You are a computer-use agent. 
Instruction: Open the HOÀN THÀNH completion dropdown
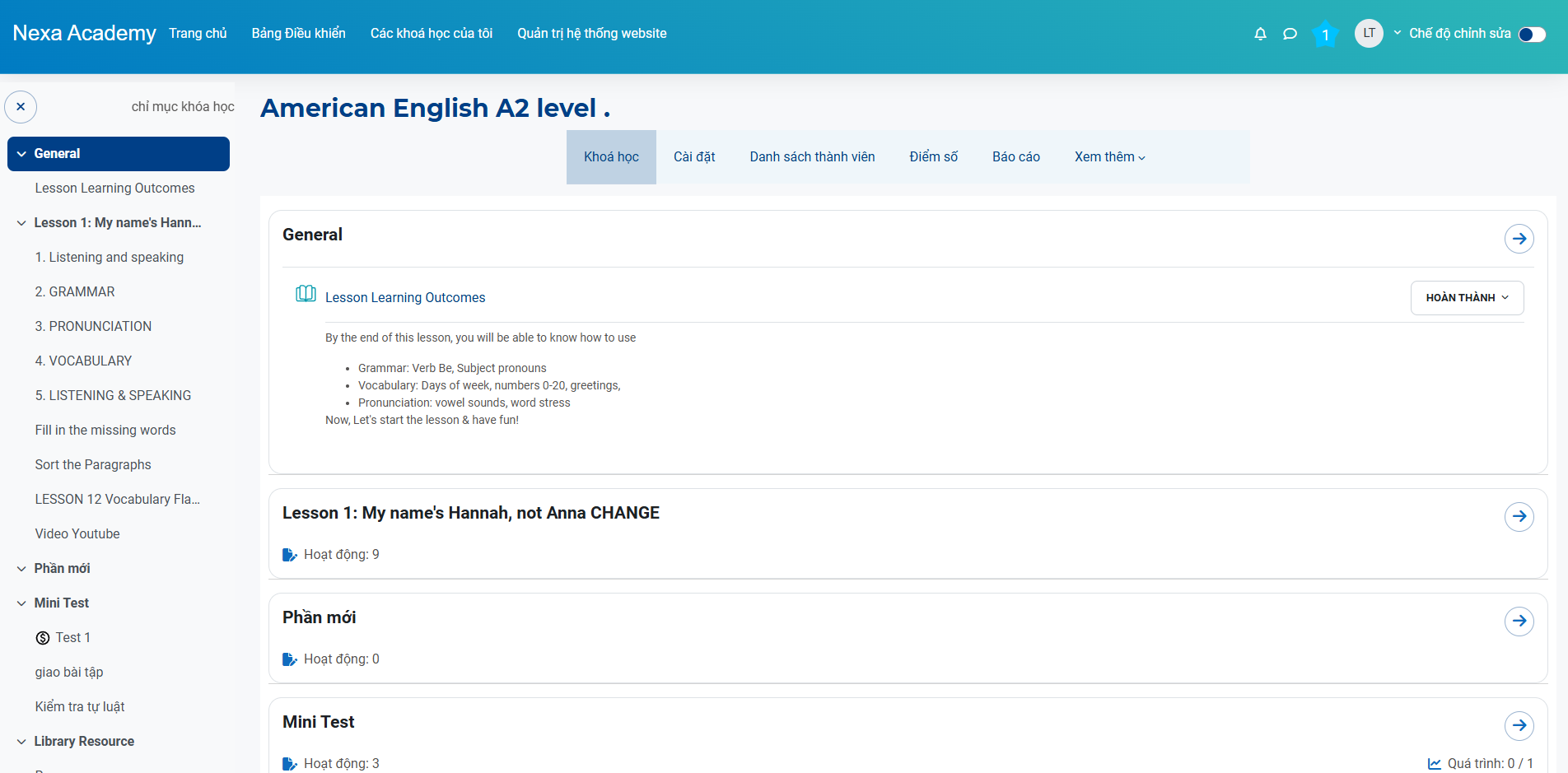coord(1467,298)
